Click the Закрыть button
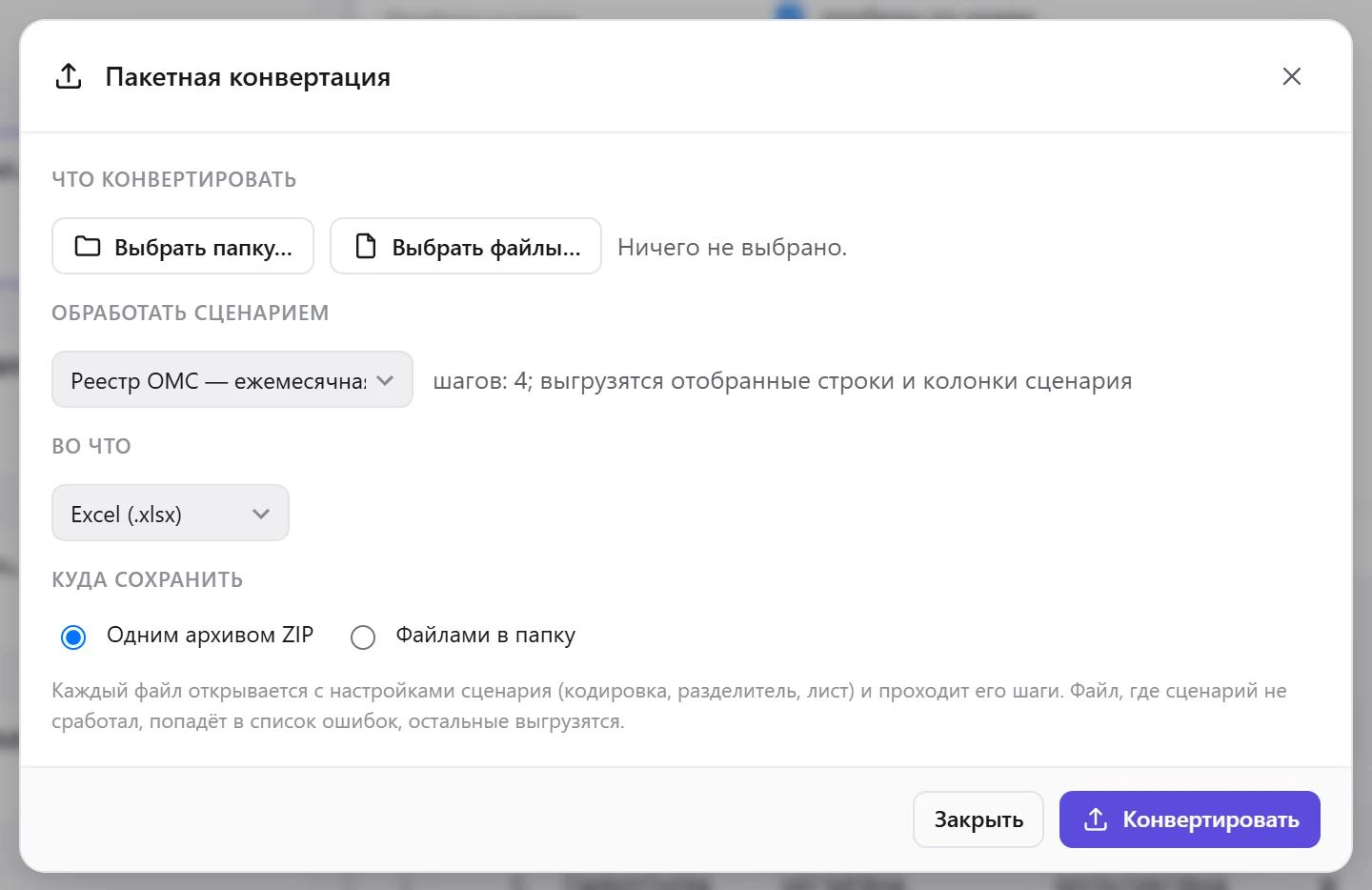The image size is (1372, 890). 979,819
